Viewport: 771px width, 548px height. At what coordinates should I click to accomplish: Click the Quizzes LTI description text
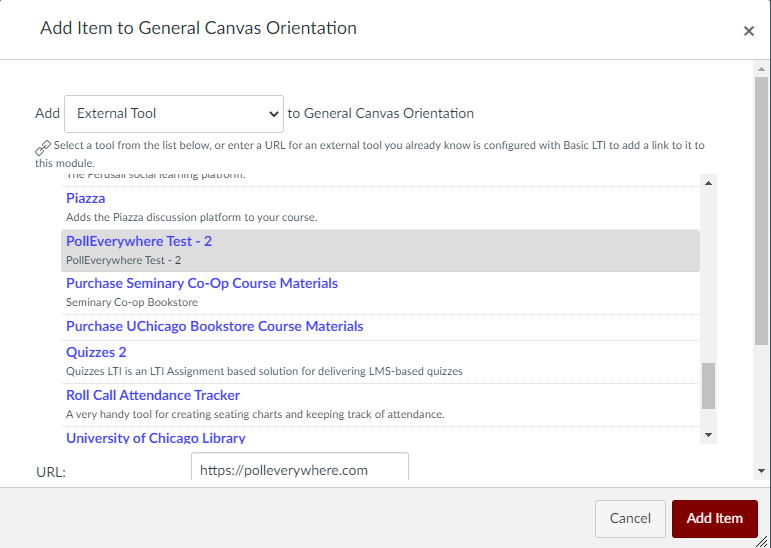click(x=264, y=372)
